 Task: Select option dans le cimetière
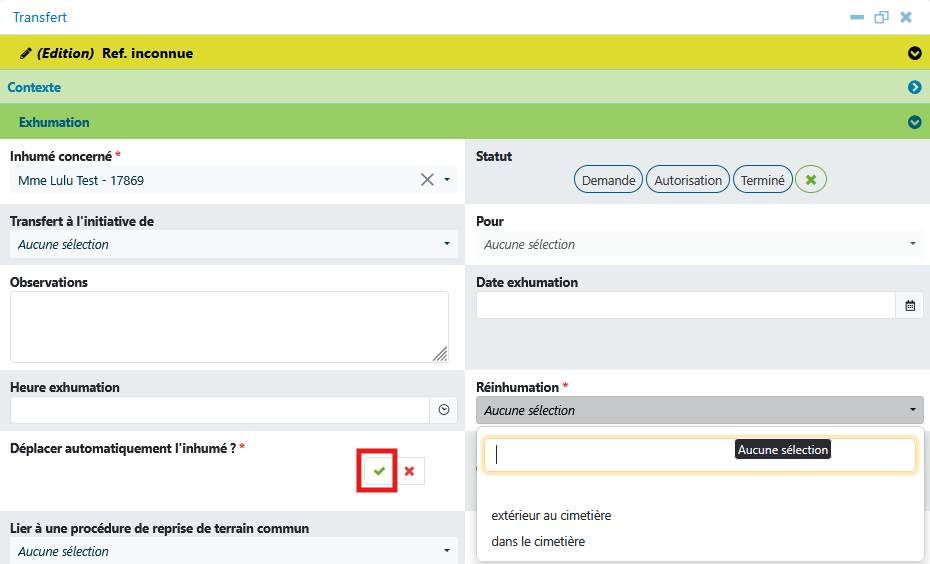(538, 541)
